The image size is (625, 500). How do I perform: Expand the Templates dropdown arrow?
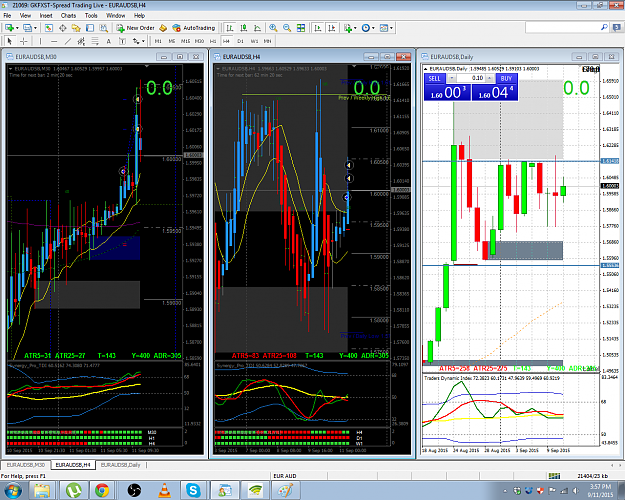pos(391,28)
